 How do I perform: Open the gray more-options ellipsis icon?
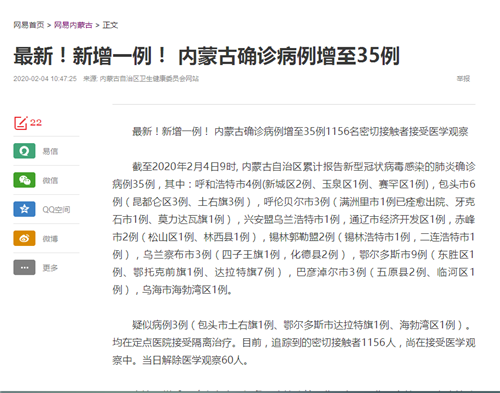(24, 267)
